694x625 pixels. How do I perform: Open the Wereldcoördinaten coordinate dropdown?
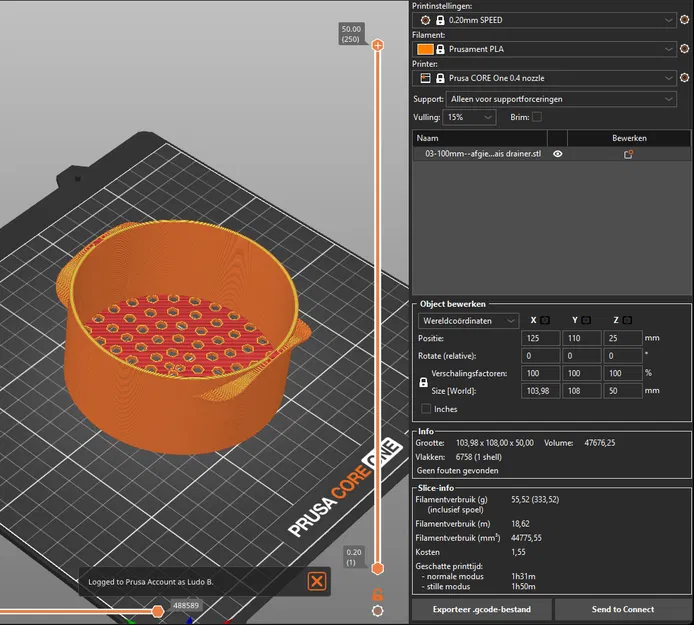tap(468, 321)
